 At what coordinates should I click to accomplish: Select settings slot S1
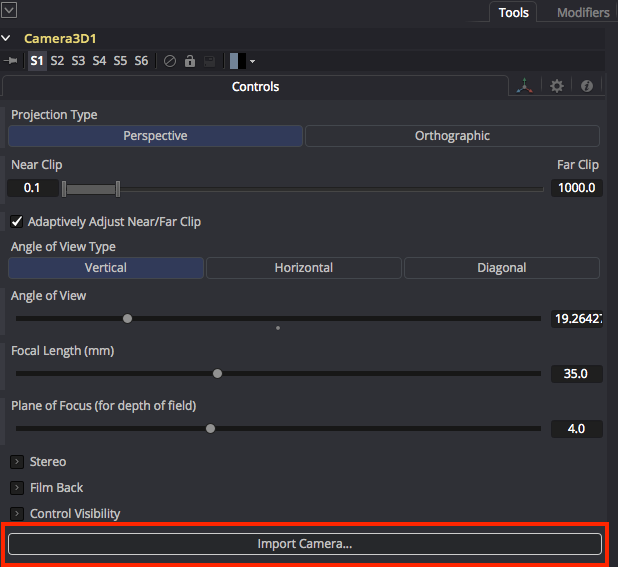(37, 61)
